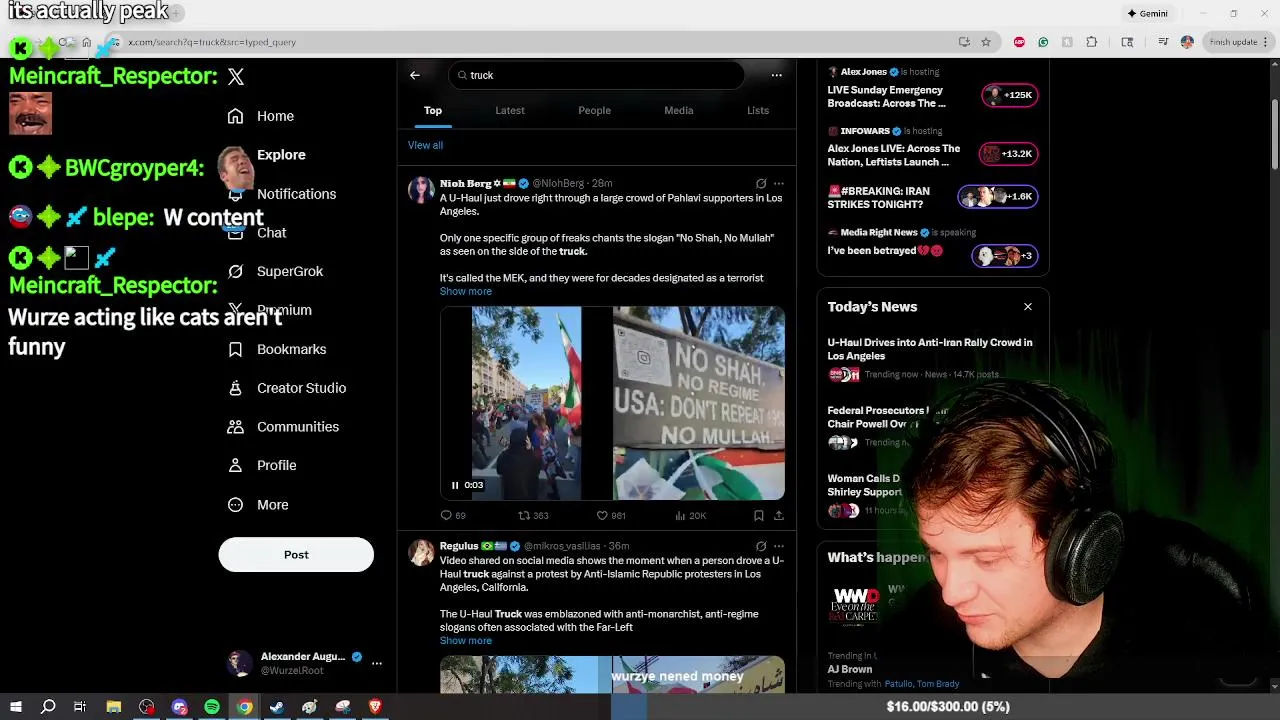Open the More menu in the sidebar
This screenshot has width=1280, height=720.
pyautogui.click(x=258, y=505)
